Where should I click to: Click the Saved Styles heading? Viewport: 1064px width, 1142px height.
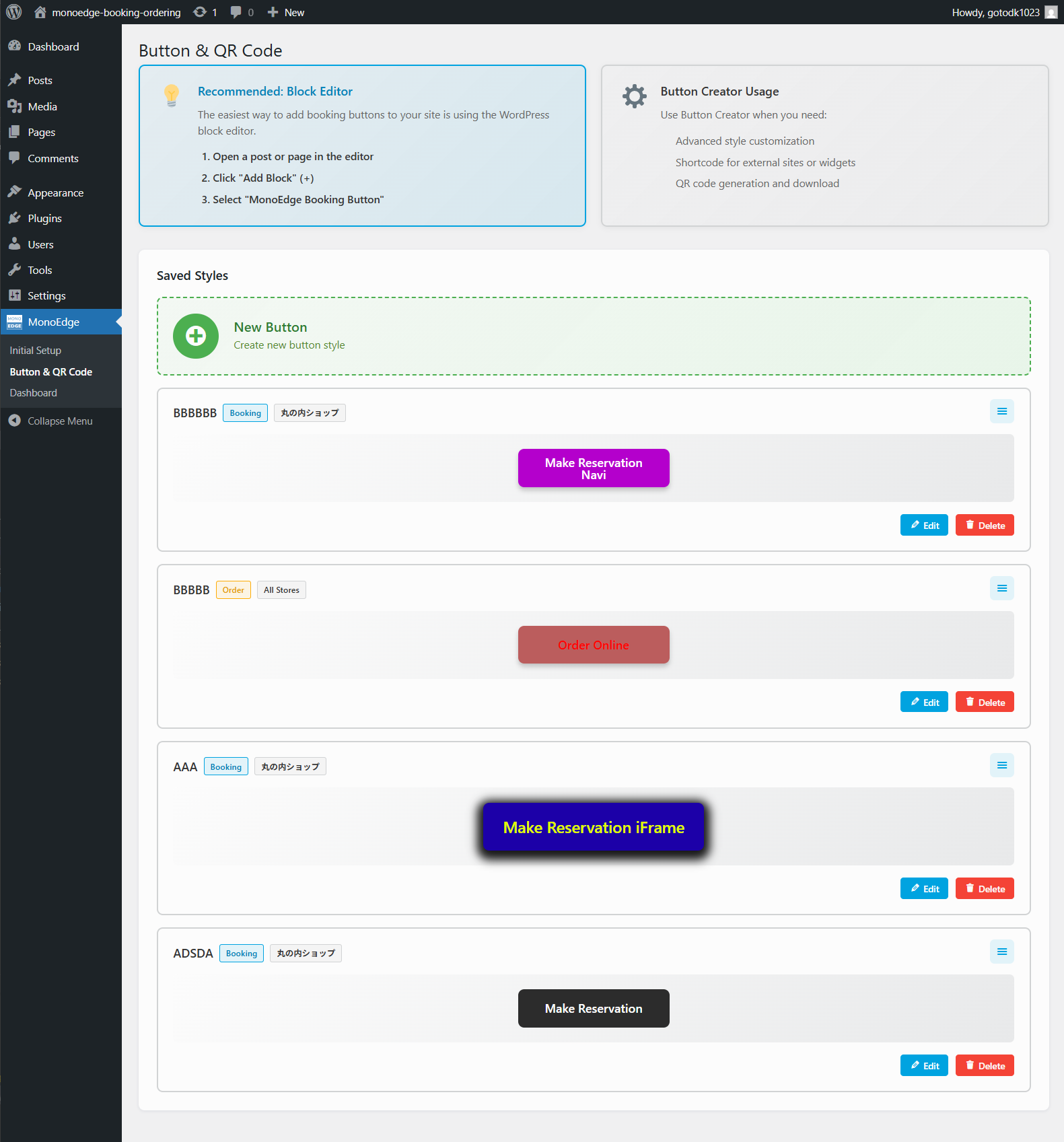[x=192, y=275]
